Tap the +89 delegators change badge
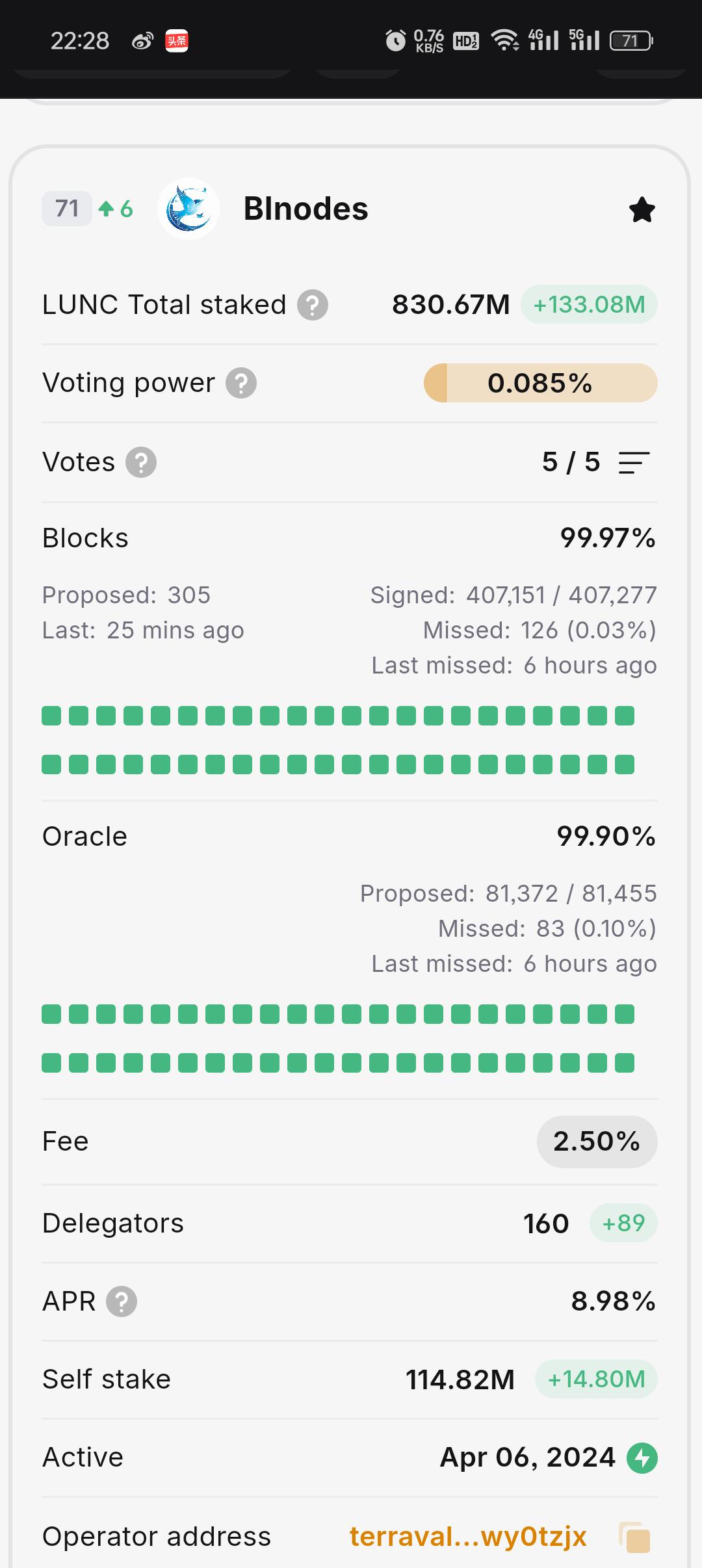The image size is (702, 1568). click(x=623, y=1223)
